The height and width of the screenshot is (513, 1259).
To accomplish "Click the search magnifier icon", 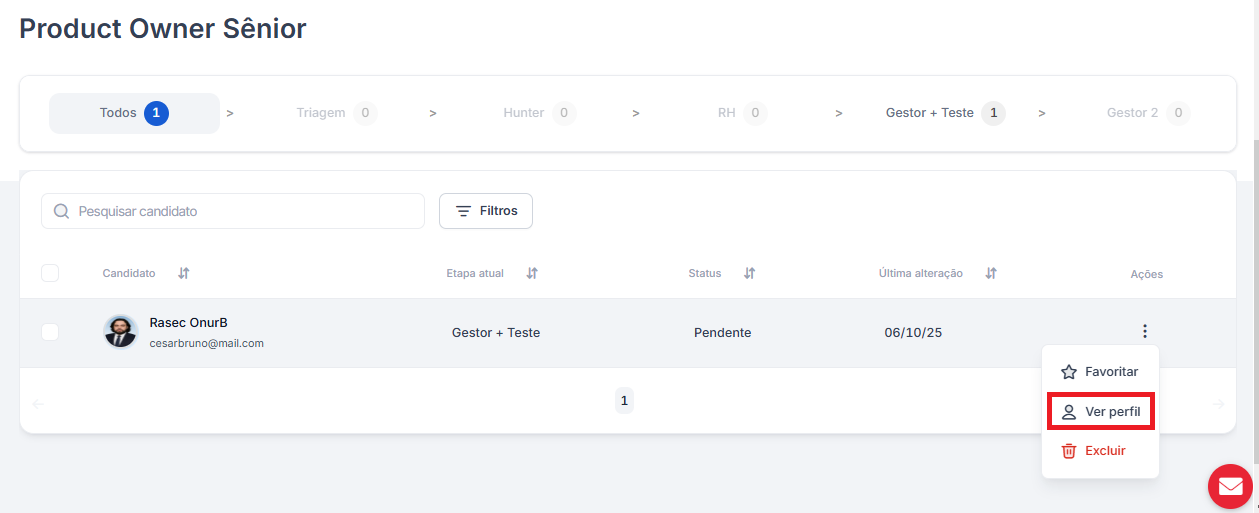I will [62, 211].
